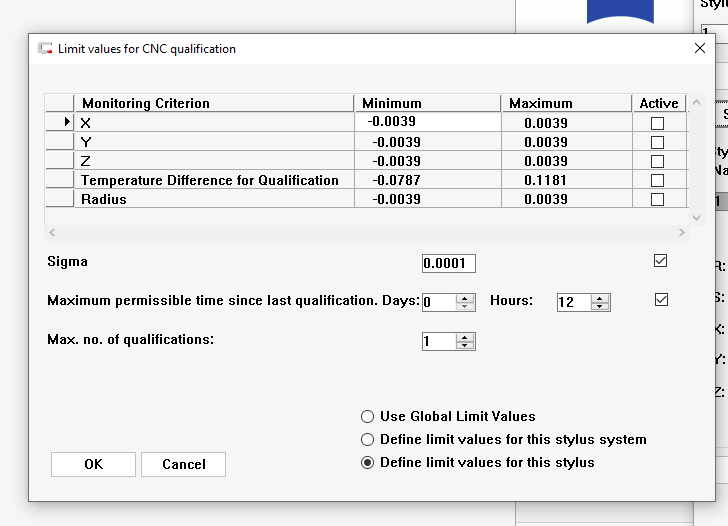Click the X row Minimum value cell

[427, 122]
